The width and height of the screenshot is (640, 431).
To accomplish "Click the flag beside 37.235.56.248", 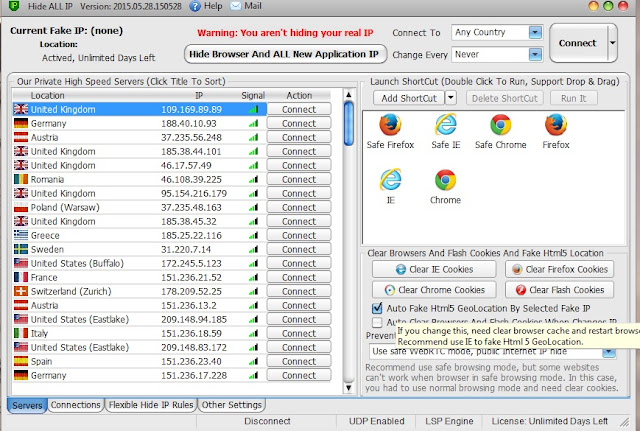I will 21,137.
